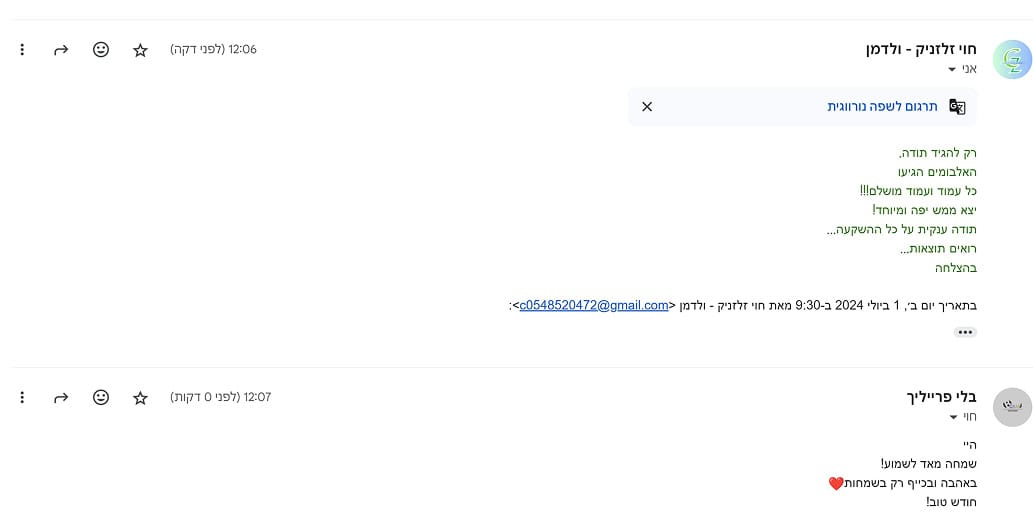Star the 12:07 message
The height and width of the screenshot is (517, 1033).
140,397
